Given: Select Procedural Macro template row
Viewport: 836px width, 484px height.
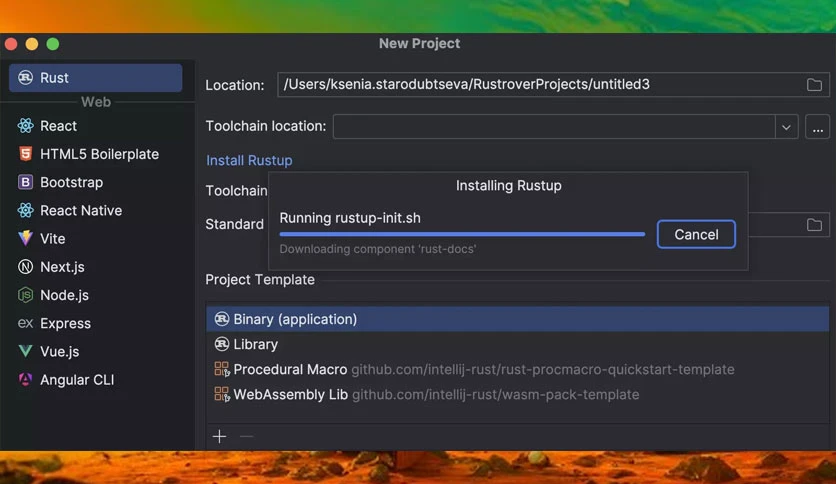Looking at the screenshot, I should click(518, 369).
